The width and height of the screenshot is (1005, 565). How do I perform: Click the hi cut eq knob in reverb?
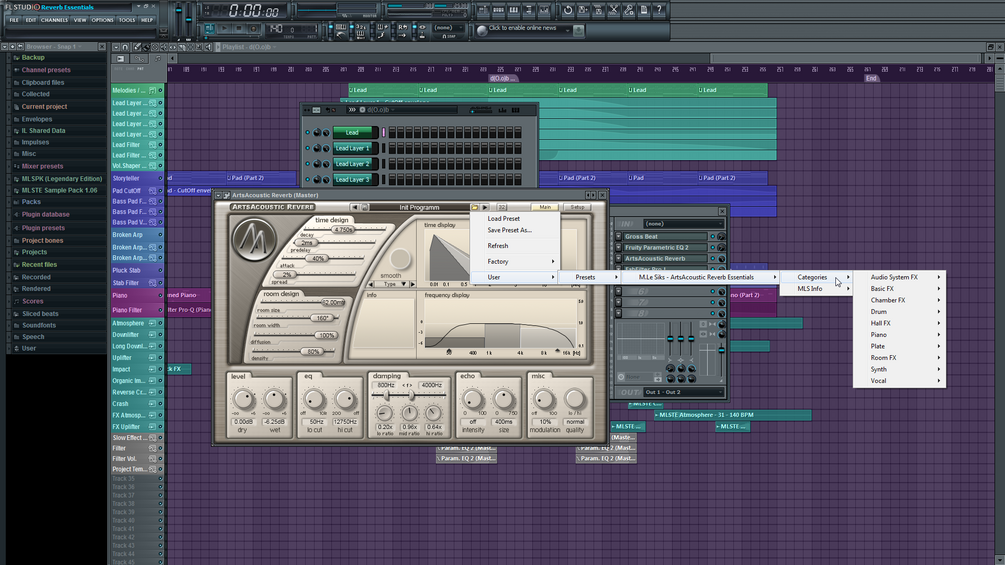click(x=345, y=400)
